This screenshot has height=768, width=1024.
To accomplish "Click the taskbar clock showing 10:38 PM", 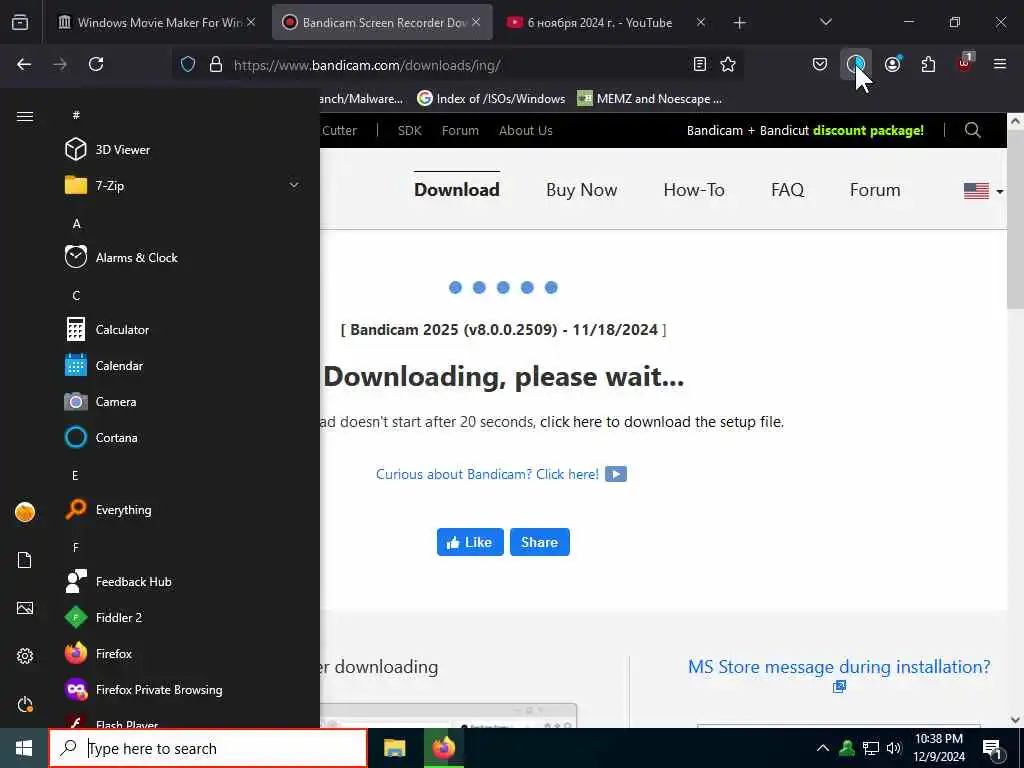I will click(938, 748).
